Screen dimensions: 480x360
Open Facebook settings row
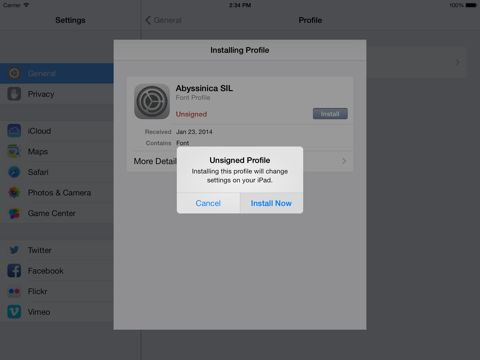57,271
